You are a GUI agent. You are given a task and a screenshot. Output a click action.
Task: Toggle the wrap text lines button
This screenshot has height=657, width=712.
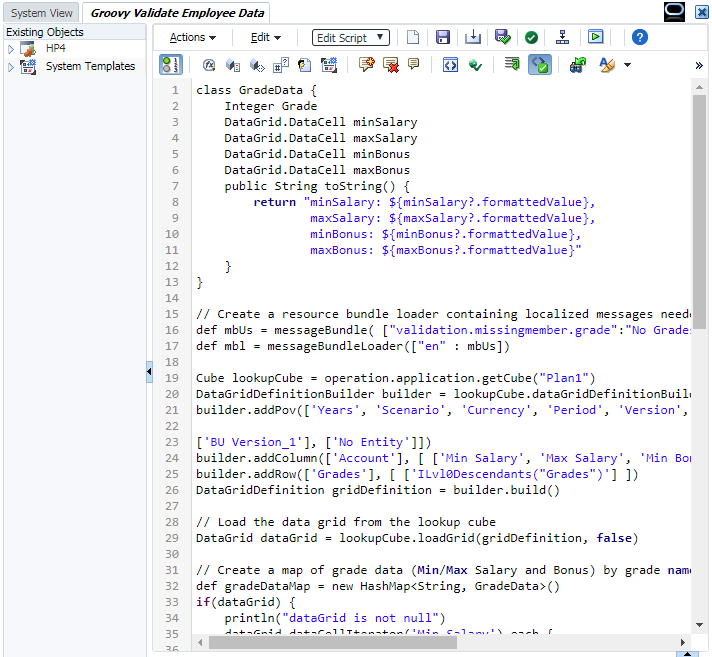[512, 65]
